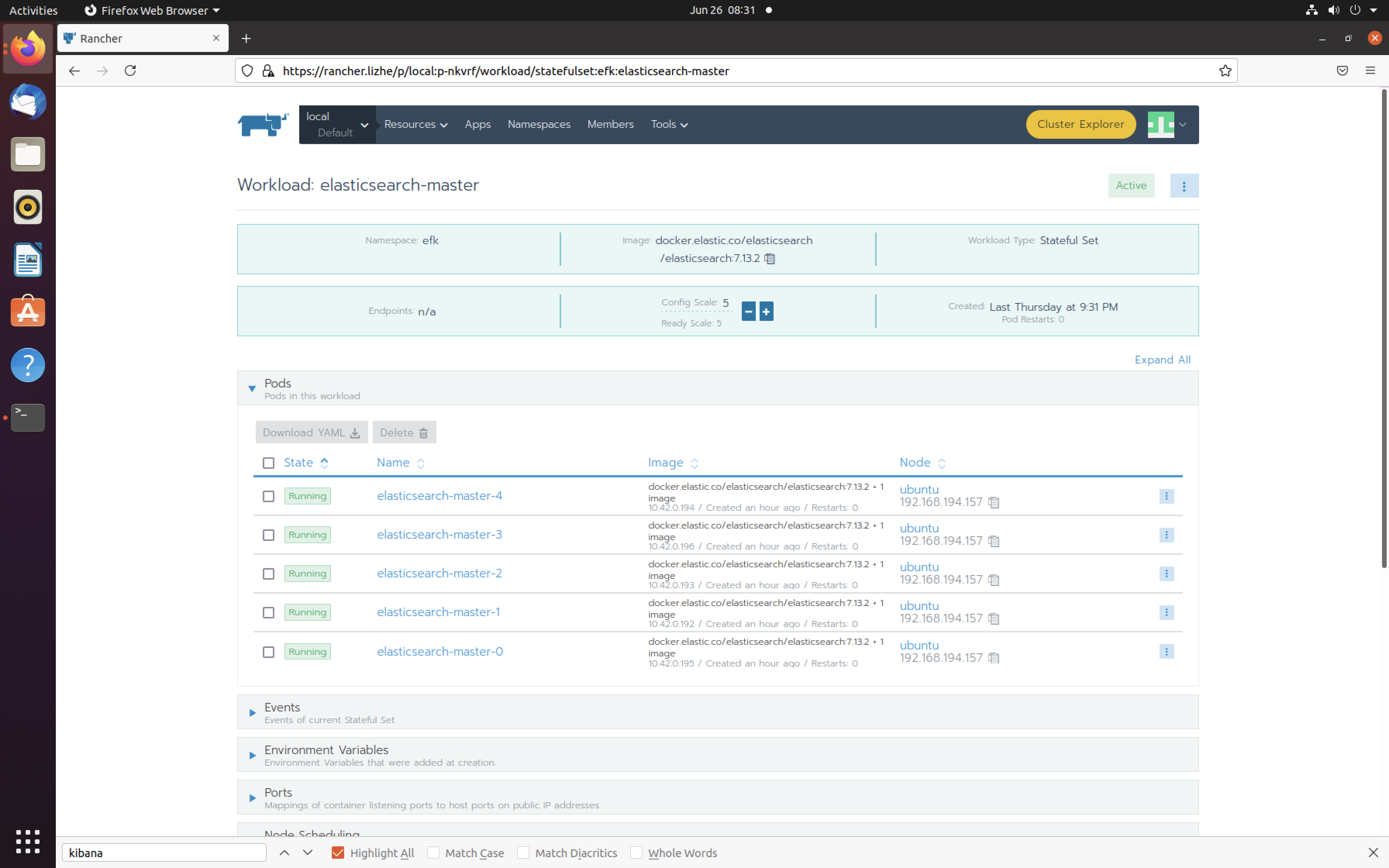Enable Match Case in find bar

pyautogui.click(x=433, y=852)
